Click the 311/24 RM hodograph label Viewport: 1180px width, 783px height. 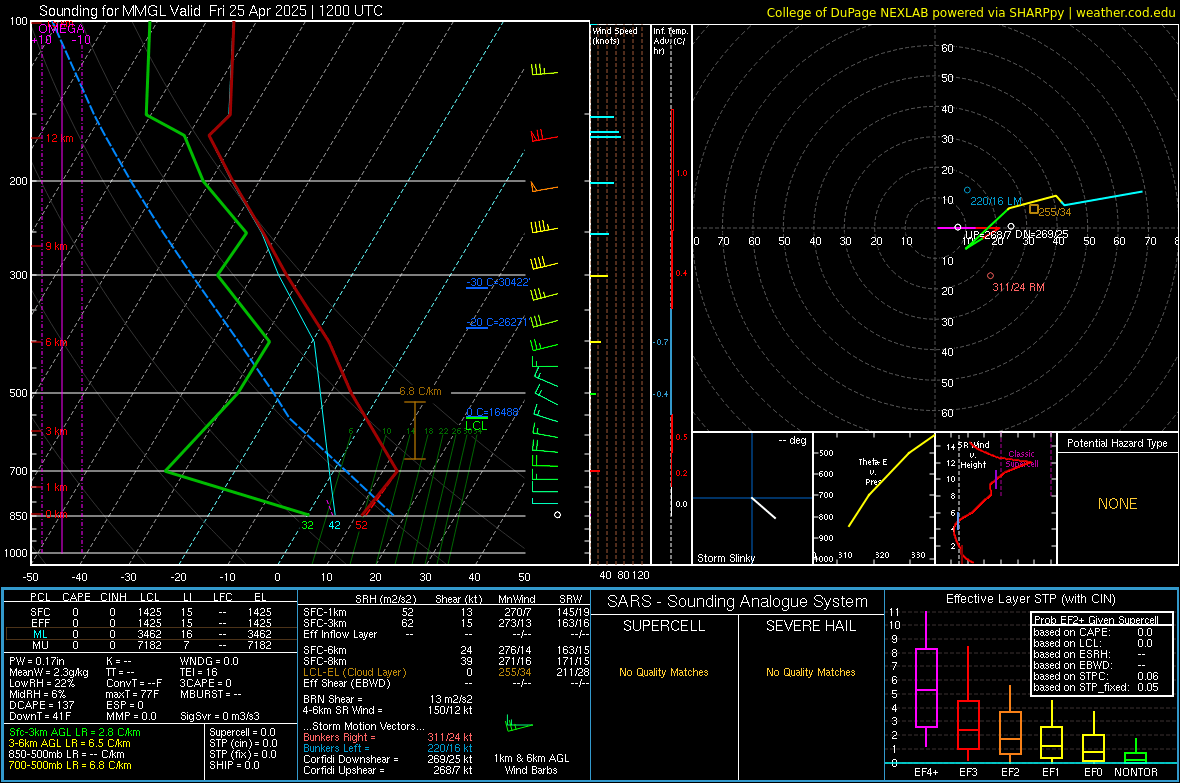tap(1018, 287)
